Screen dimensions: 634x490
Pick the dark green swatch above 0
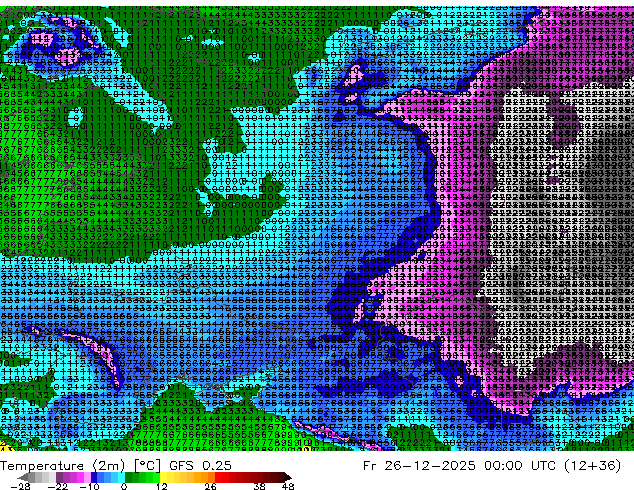(x=129, y=477)
